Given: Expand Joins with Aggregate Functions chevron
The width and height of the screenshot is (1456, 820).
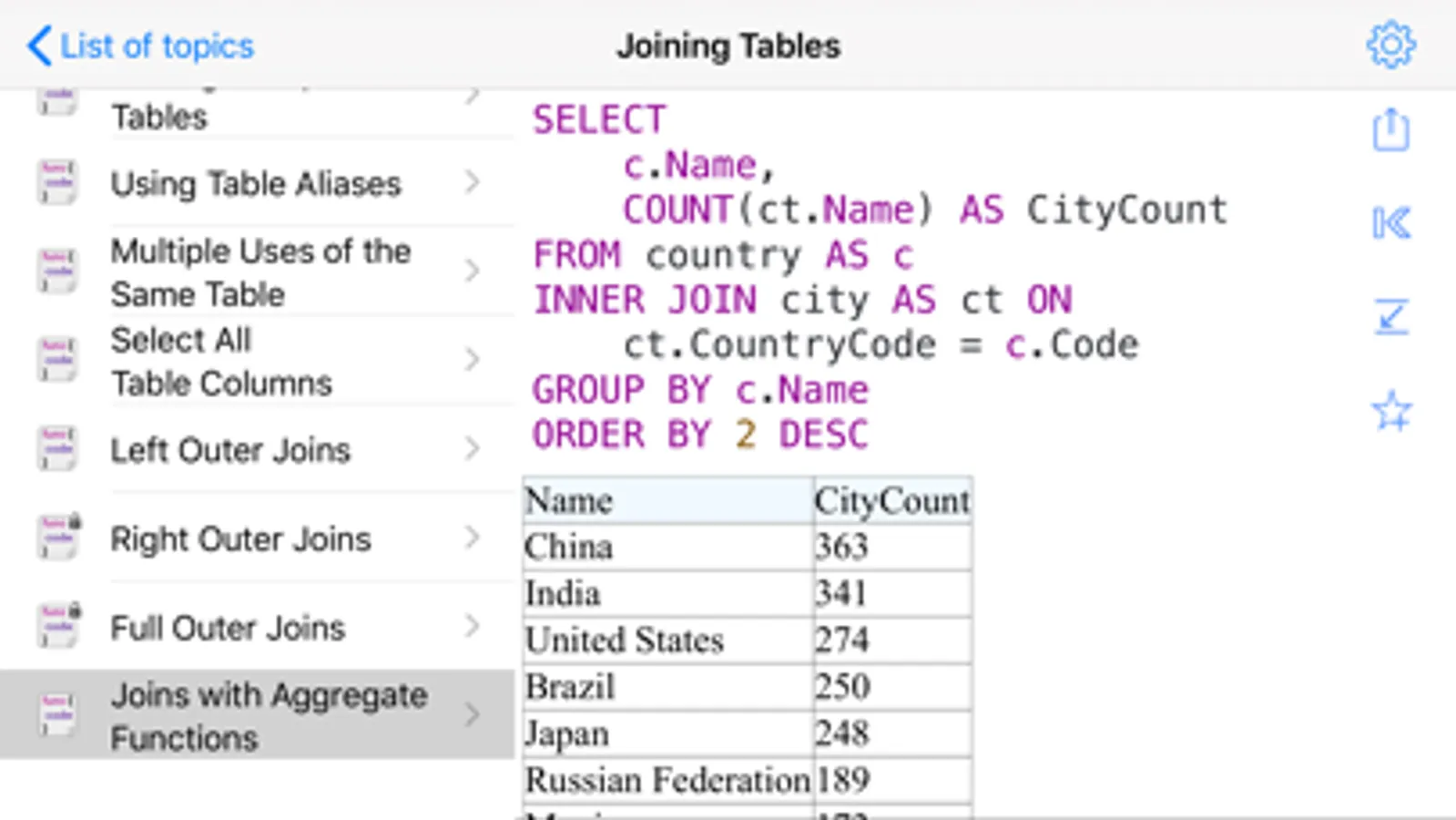Looking at the screenshot, I should coord(472,714).
